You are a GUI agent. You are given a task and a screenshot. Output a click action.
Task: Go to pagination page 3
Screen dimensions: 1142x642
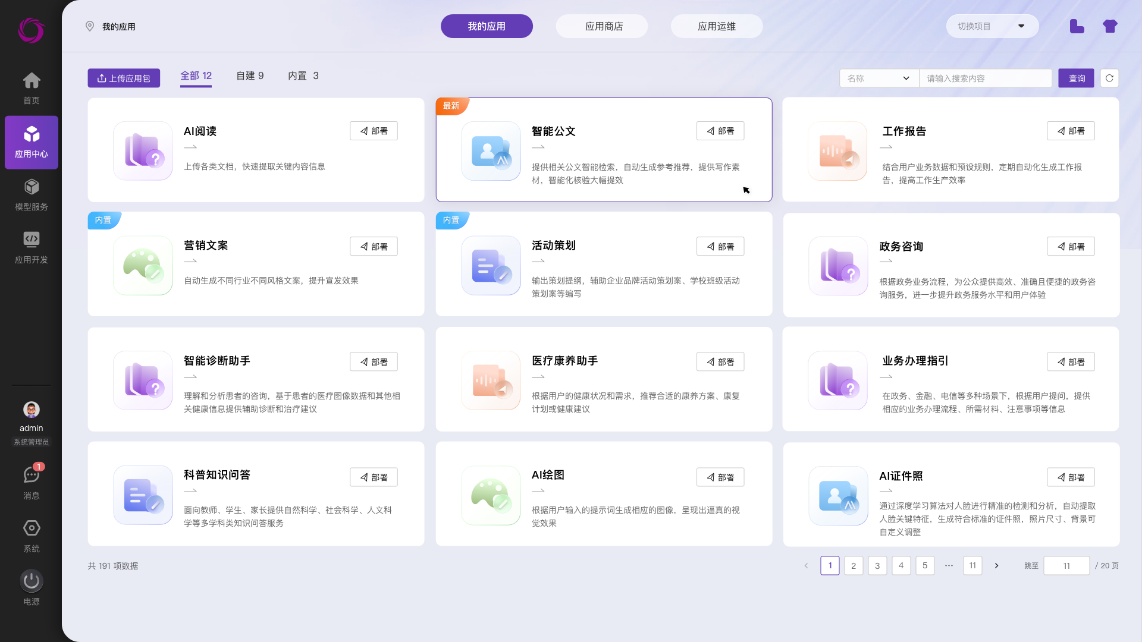coord(877,565)
